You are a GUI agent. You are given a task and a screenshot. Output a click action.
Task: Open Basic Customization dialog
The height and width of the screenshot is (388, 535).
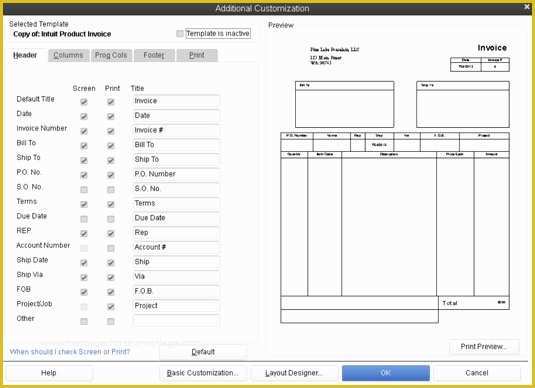tap(203, 373)
